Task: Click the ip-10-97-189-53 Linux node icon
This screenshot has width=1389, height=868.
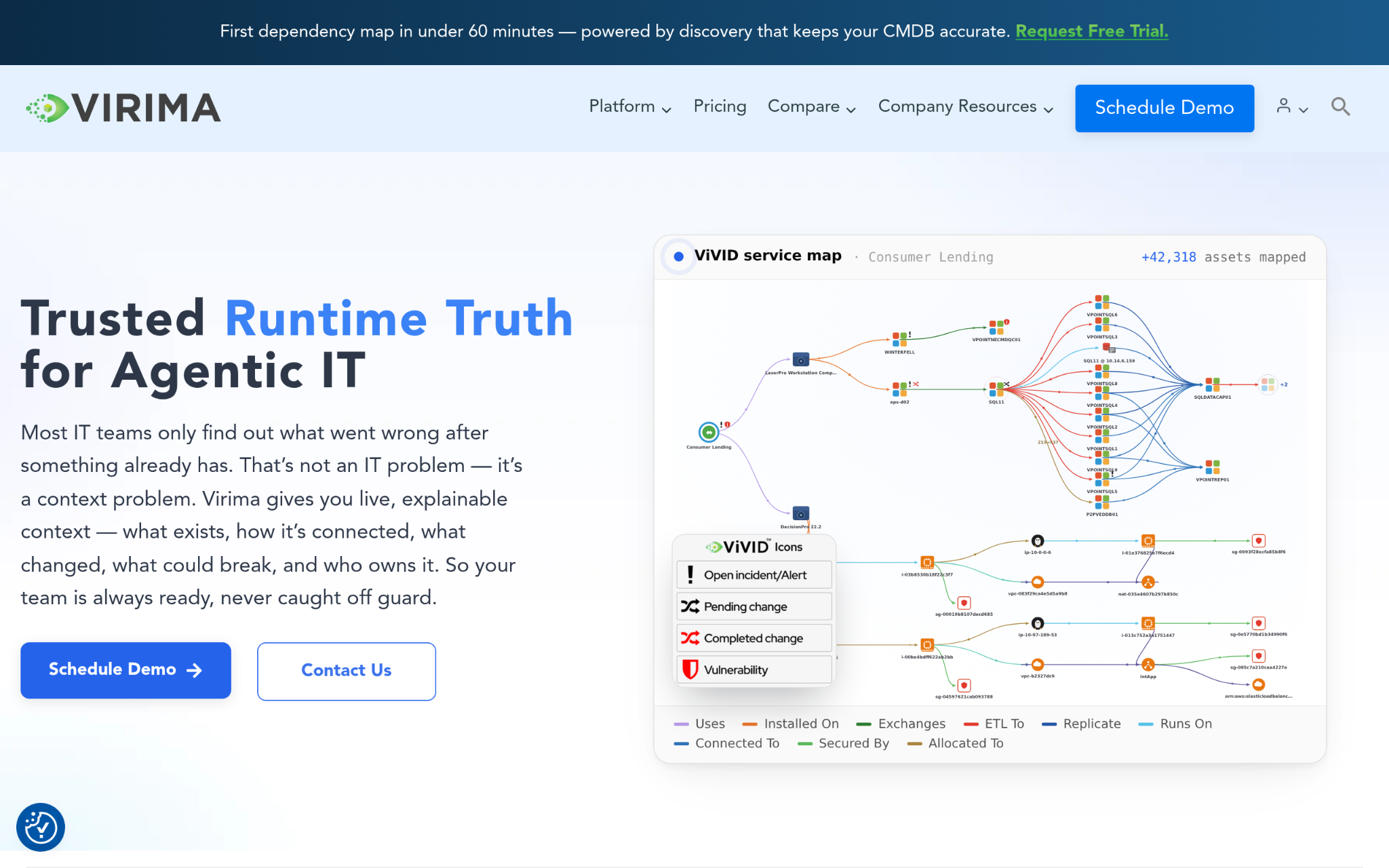Action: (x=1038, y=623)
